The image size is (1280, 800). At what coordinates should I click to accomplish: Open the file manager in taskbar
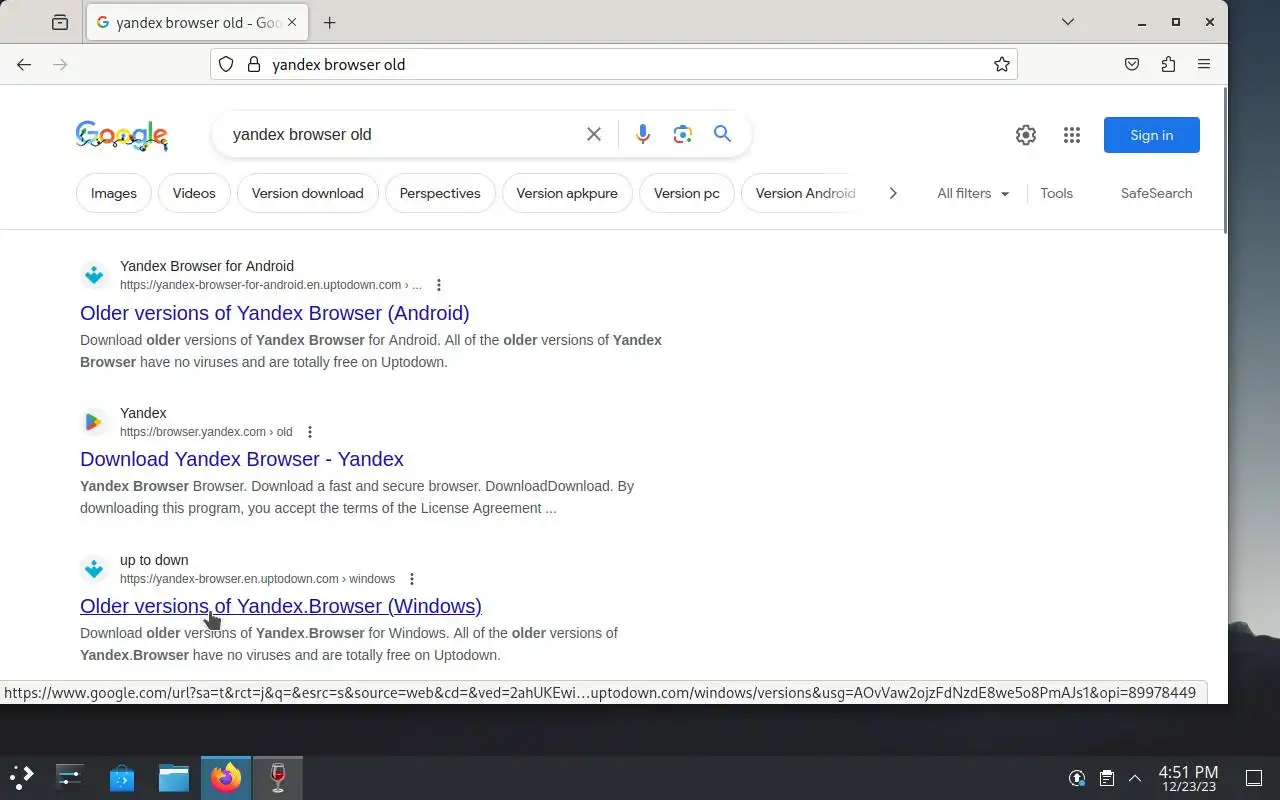[x=174, y=777]
